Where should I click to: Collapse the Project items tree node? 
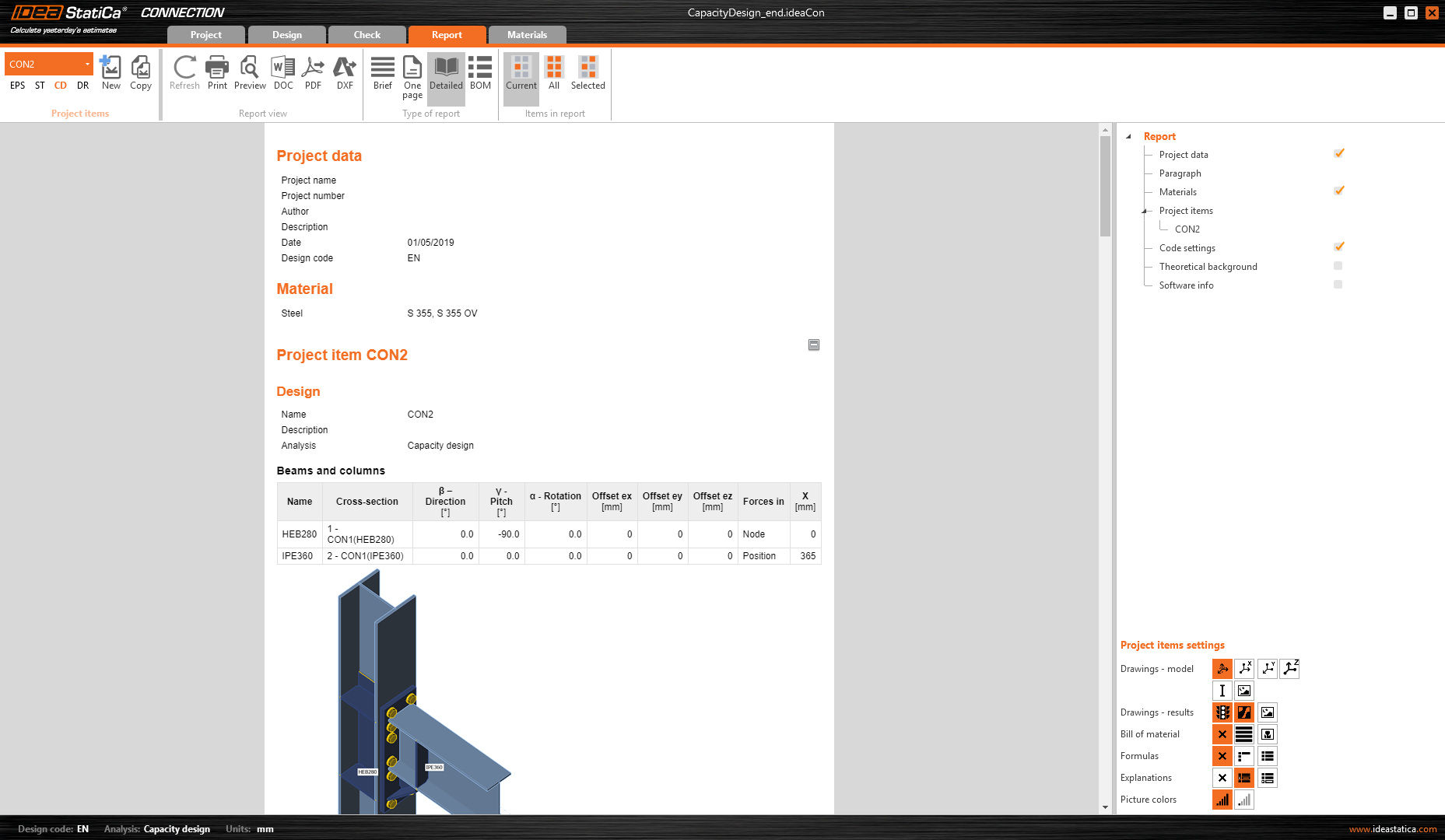click(x=1145, y=210)
